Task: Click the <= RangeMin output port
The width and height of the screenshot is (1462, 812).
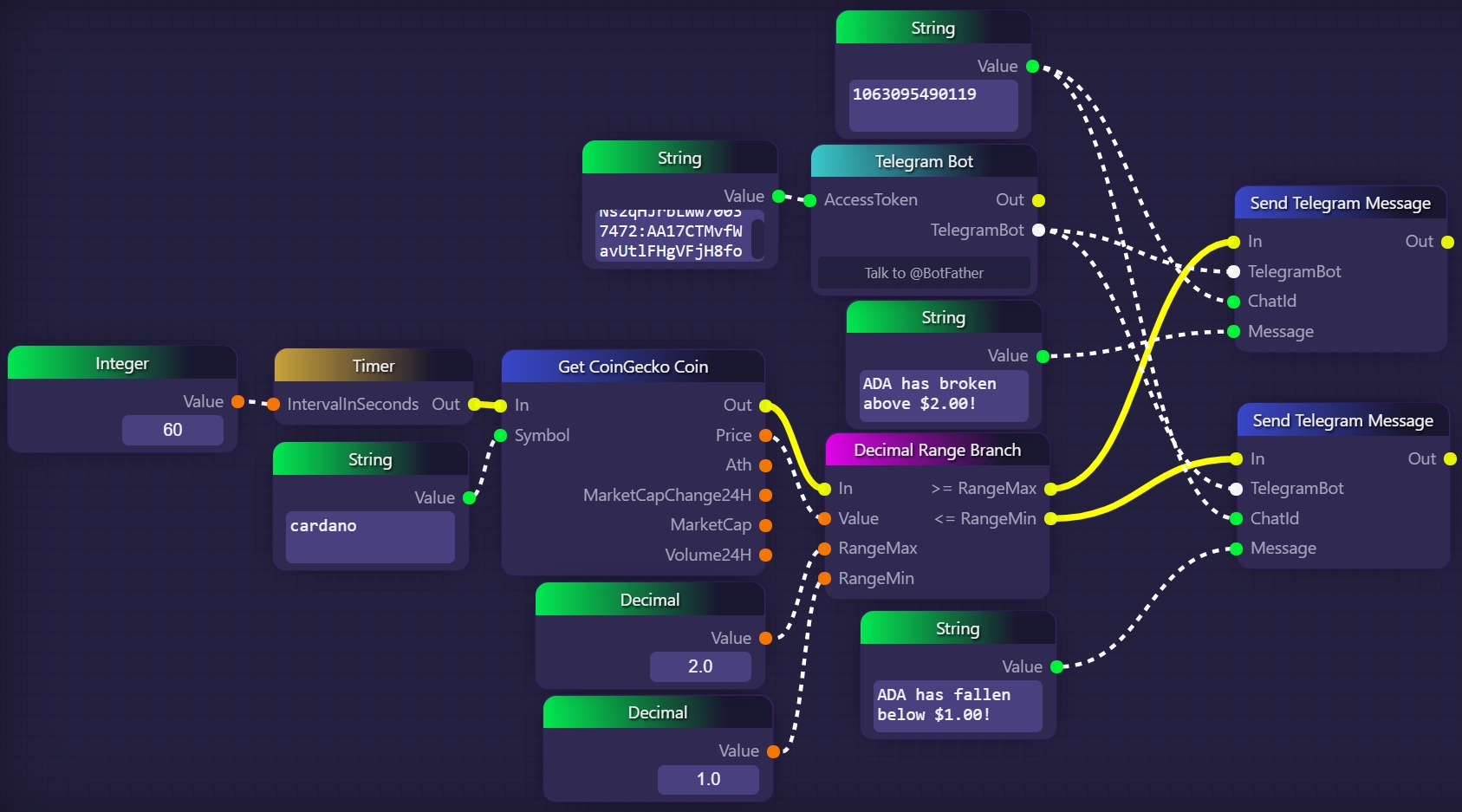Action: point(1050,519)
